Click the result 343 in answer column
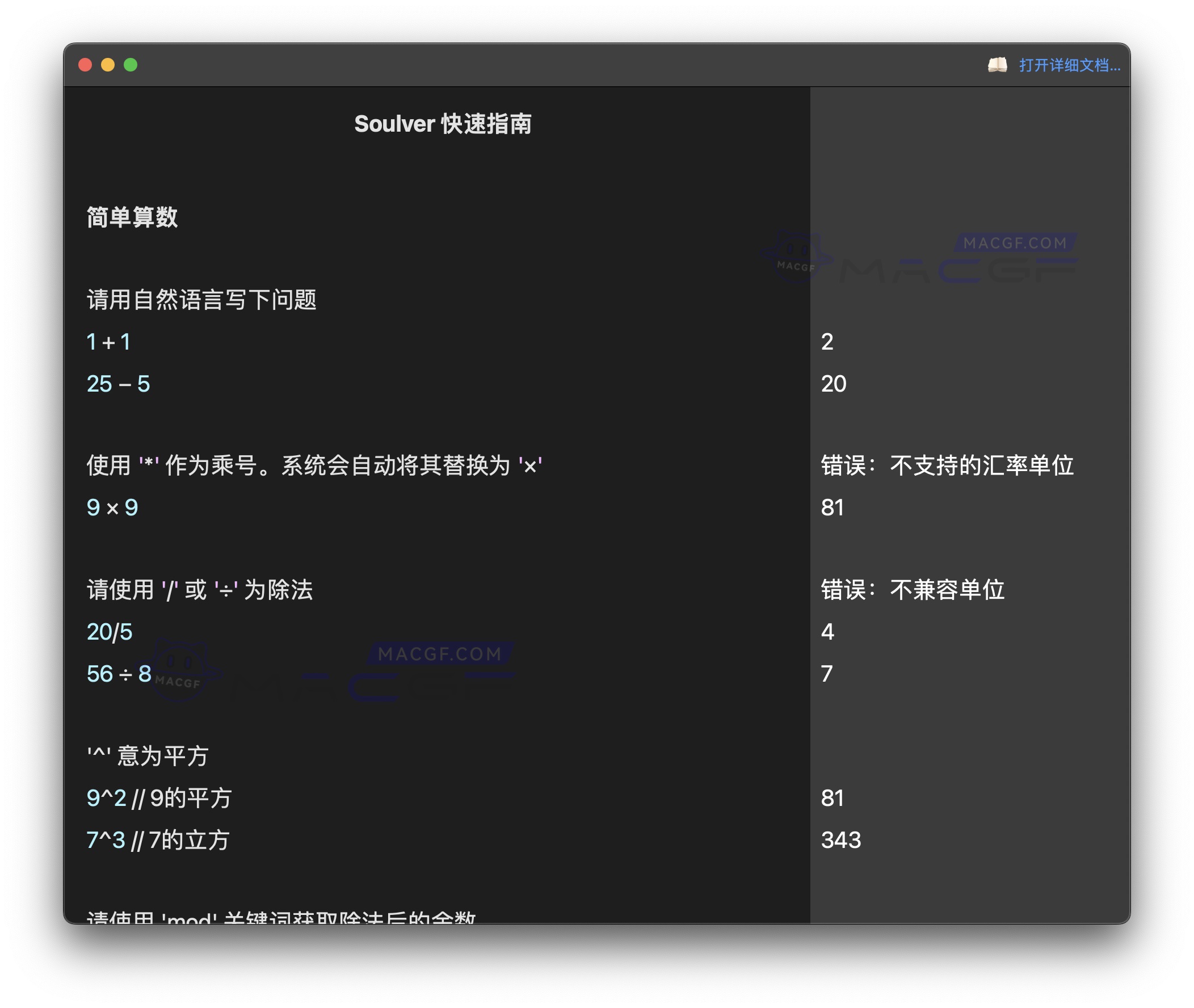1194x1008 pixels. point(842,839)
